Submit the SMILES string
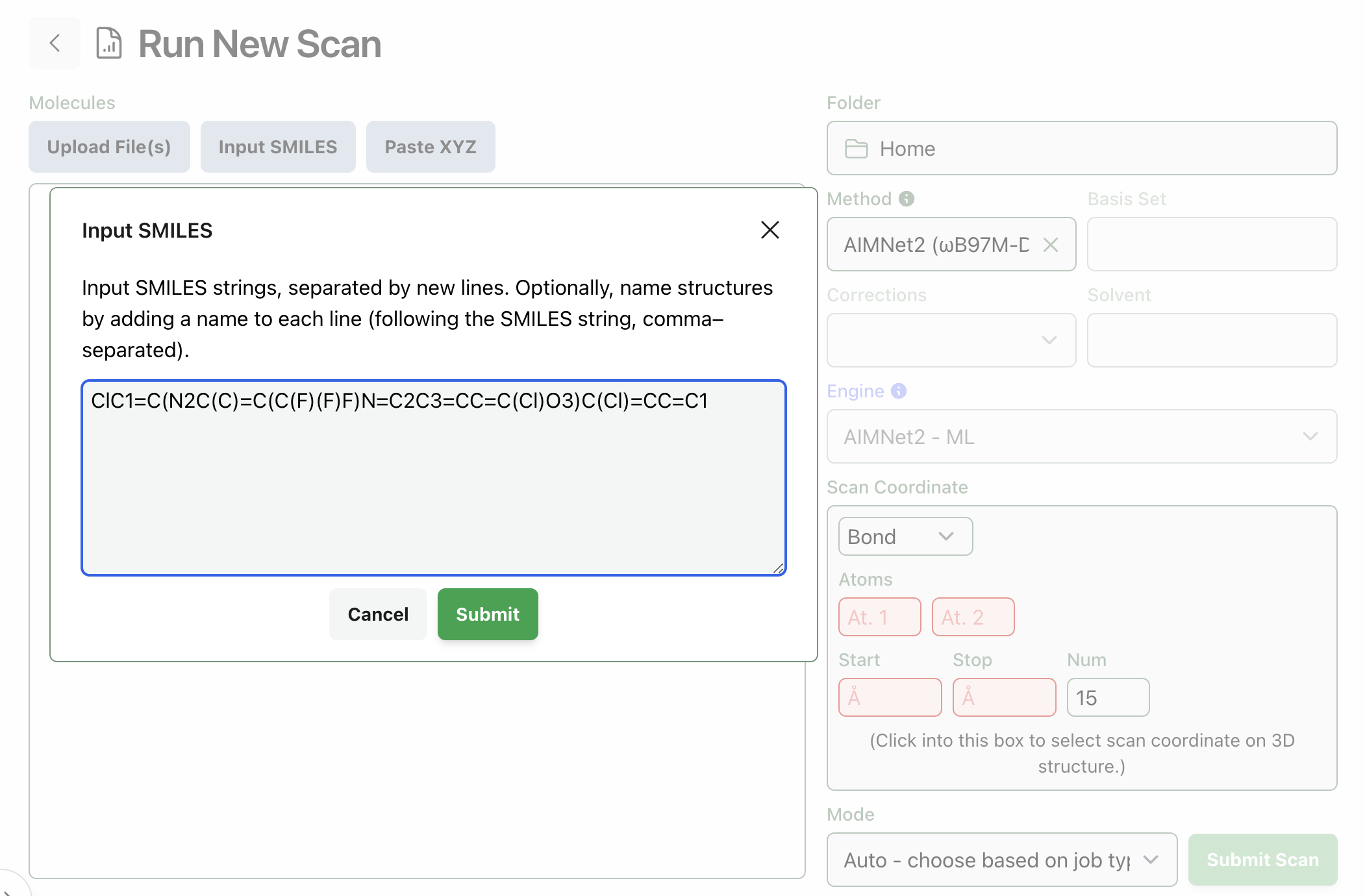 pyautogui.click(x=488, y=614)
